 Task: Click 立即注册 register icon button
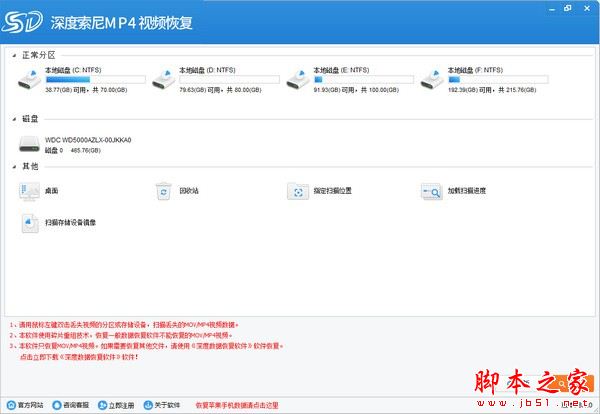pyautogui.click(x=102, y=405)
